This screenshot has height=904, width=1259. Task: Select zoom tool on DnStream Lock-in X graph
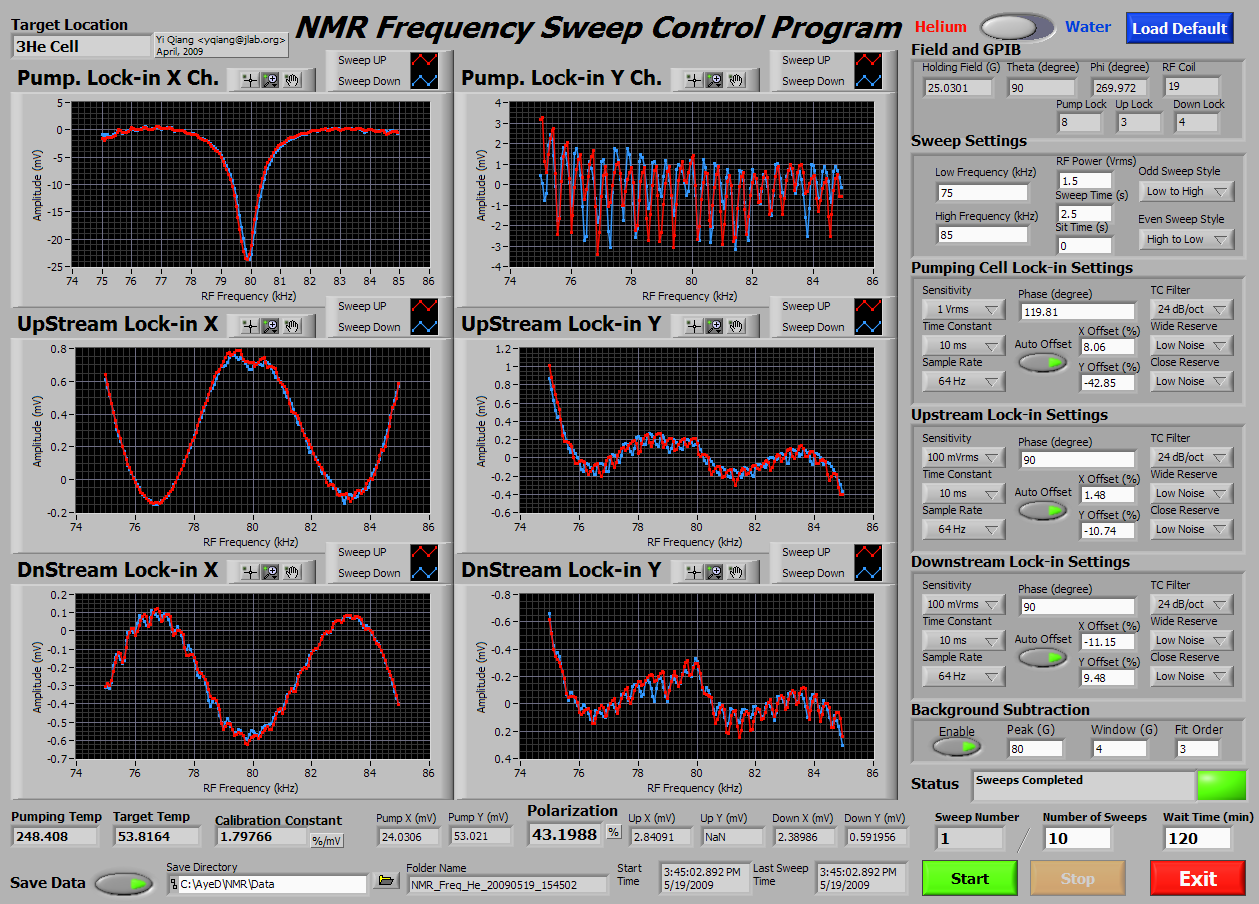pos(270,572)
